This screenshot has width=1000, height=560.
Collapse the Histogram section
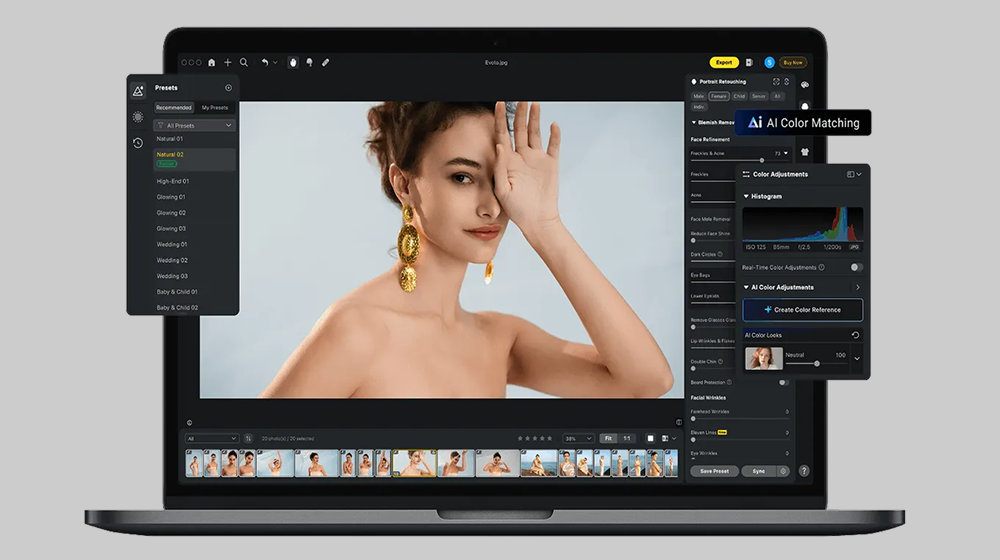pos(746,196)
